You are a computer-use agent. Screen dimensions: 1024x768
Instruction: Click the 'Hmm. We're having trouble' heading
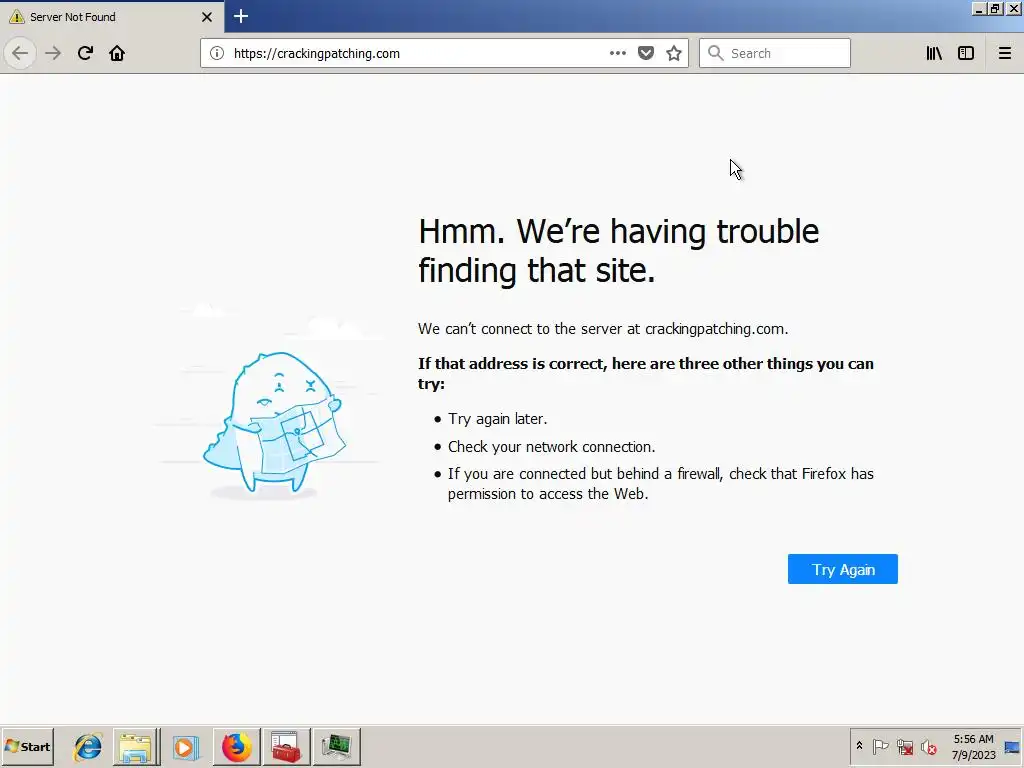click(x=618, y=251)
